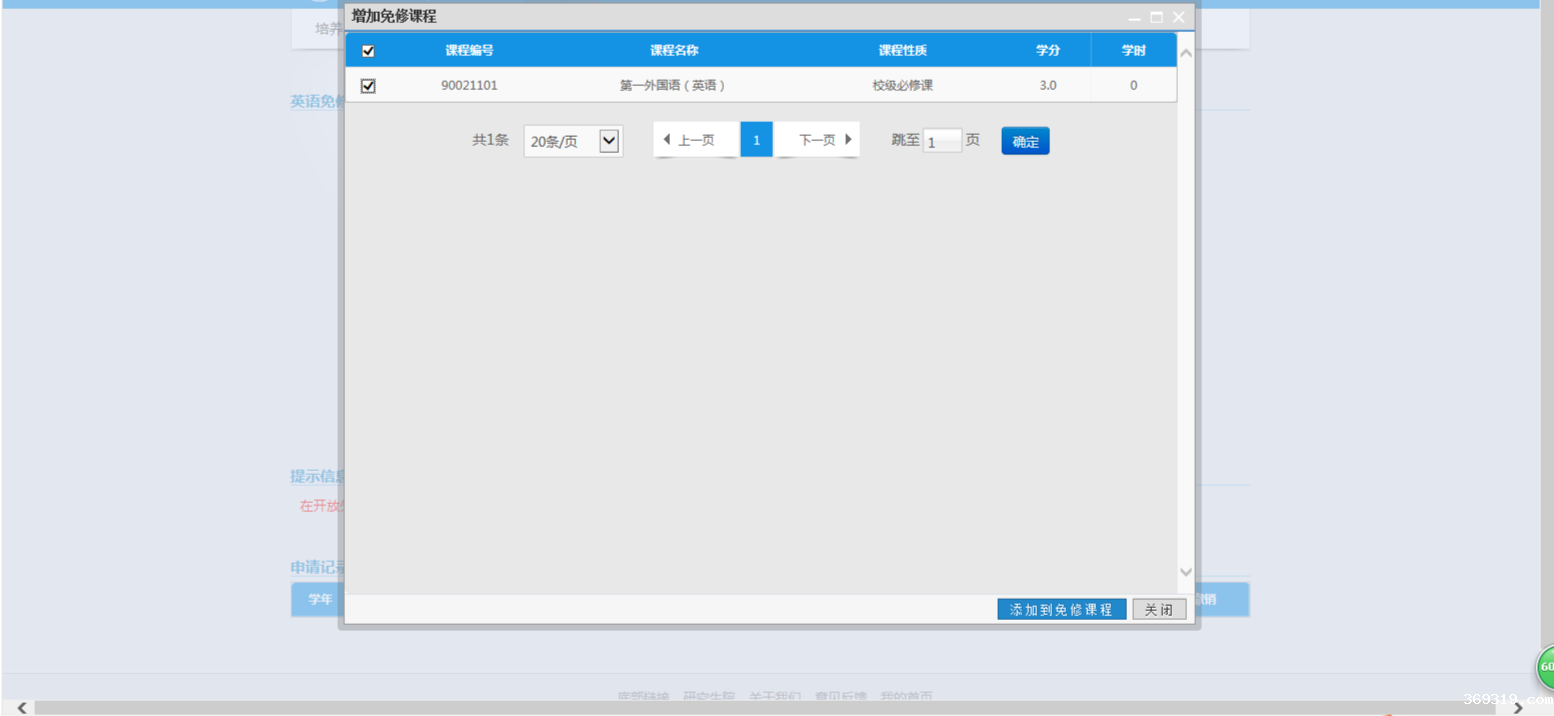The image size is (1554, 716).
Task: Click the 课程编号 column header
Action: click(469, 51)
